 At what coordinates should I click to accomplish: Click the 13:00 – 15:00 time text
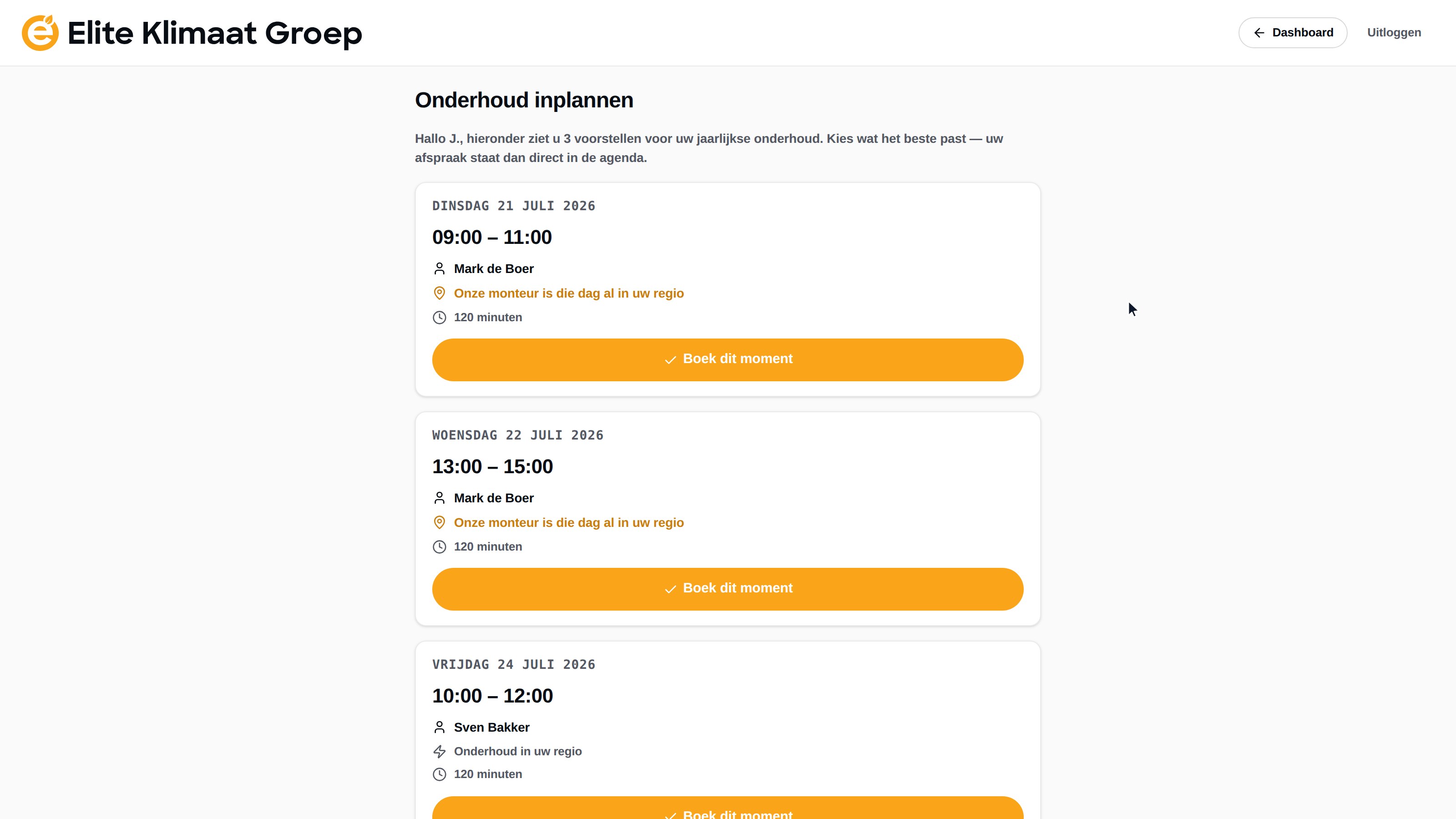click(492, 467)
